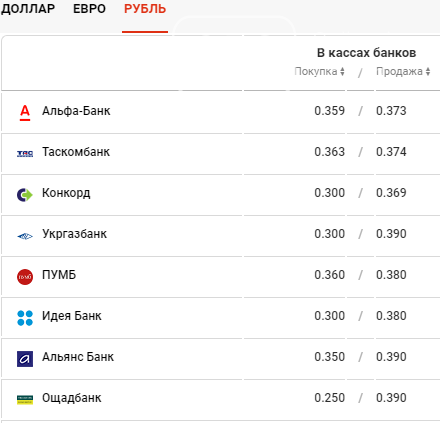The height and width of the screenshot is (423, 440).
Task: Open the Альфа-Банк link
Action: 76,111
